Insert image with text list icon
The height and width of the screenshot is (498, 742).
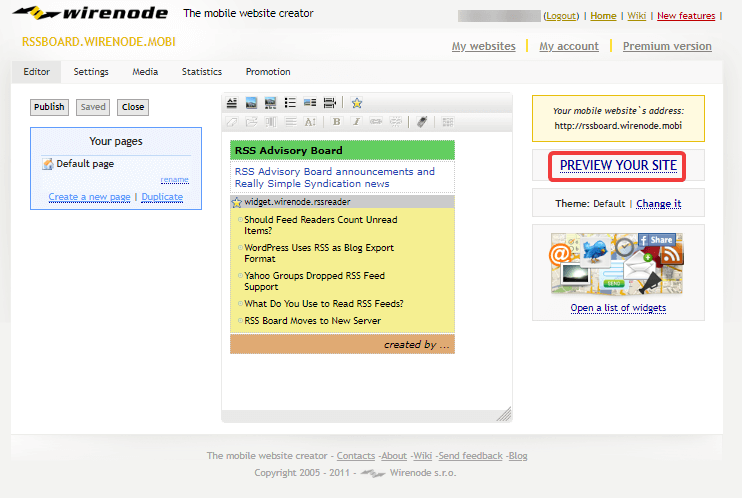coord(310,103)
